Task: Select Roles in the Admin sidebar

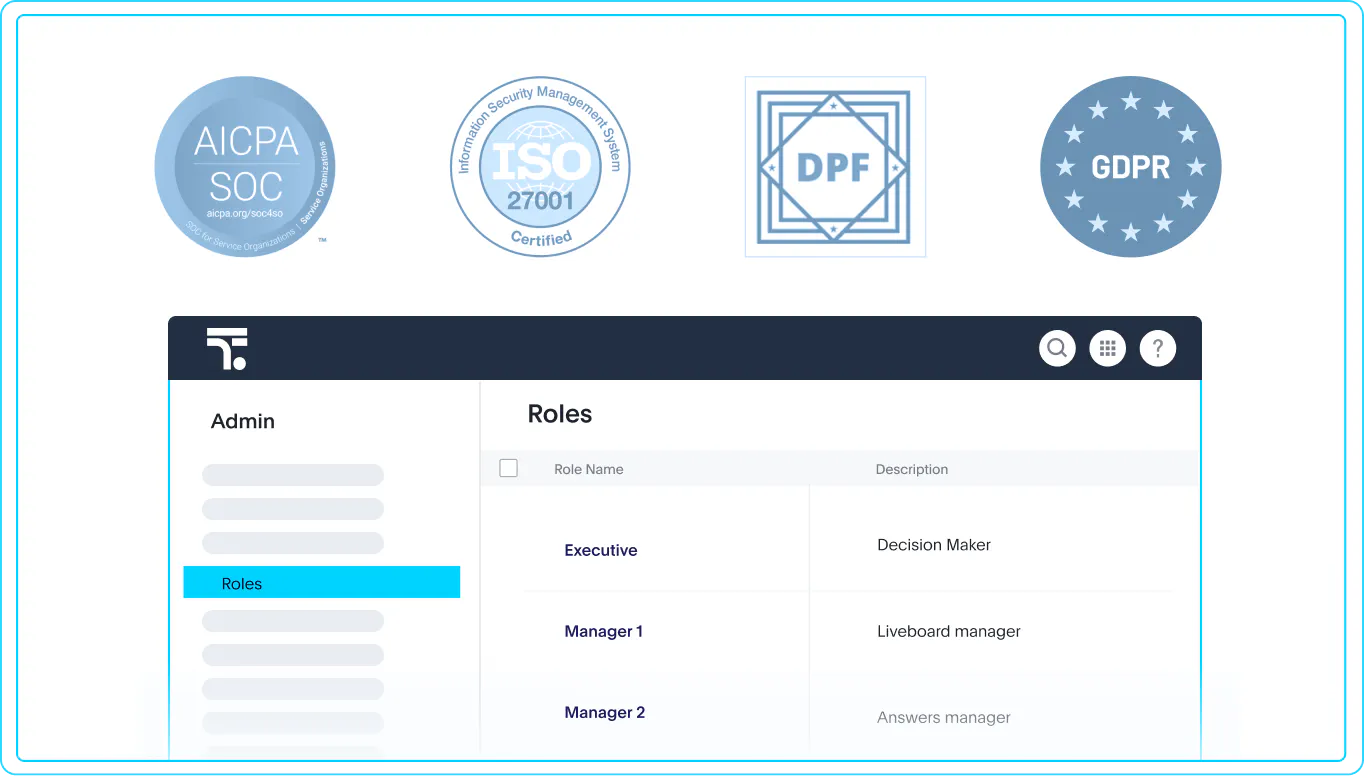Action: 321,583
